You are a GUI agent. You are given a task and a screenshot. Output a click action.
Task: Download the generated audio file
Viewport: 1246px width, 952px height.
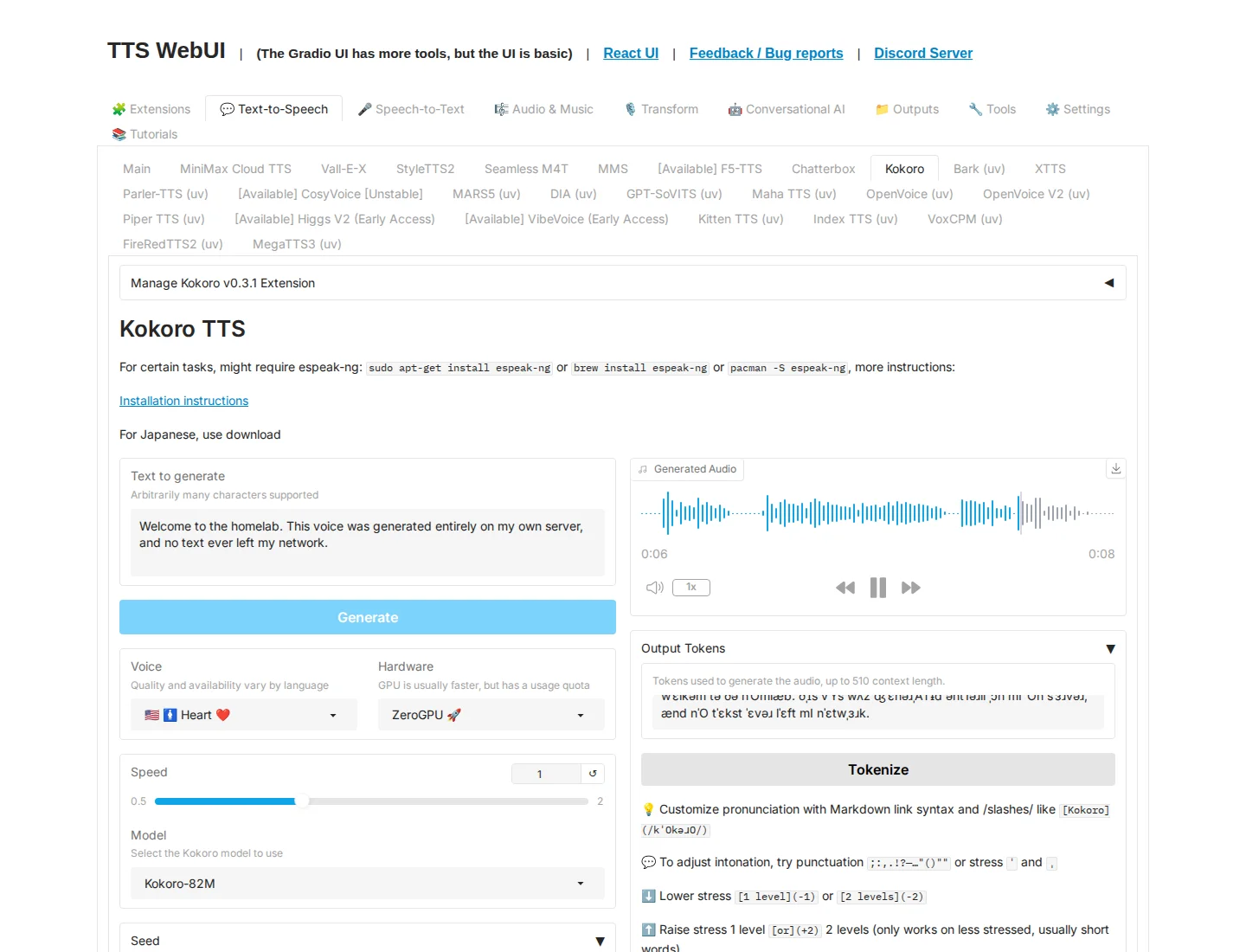(1116, 468)
